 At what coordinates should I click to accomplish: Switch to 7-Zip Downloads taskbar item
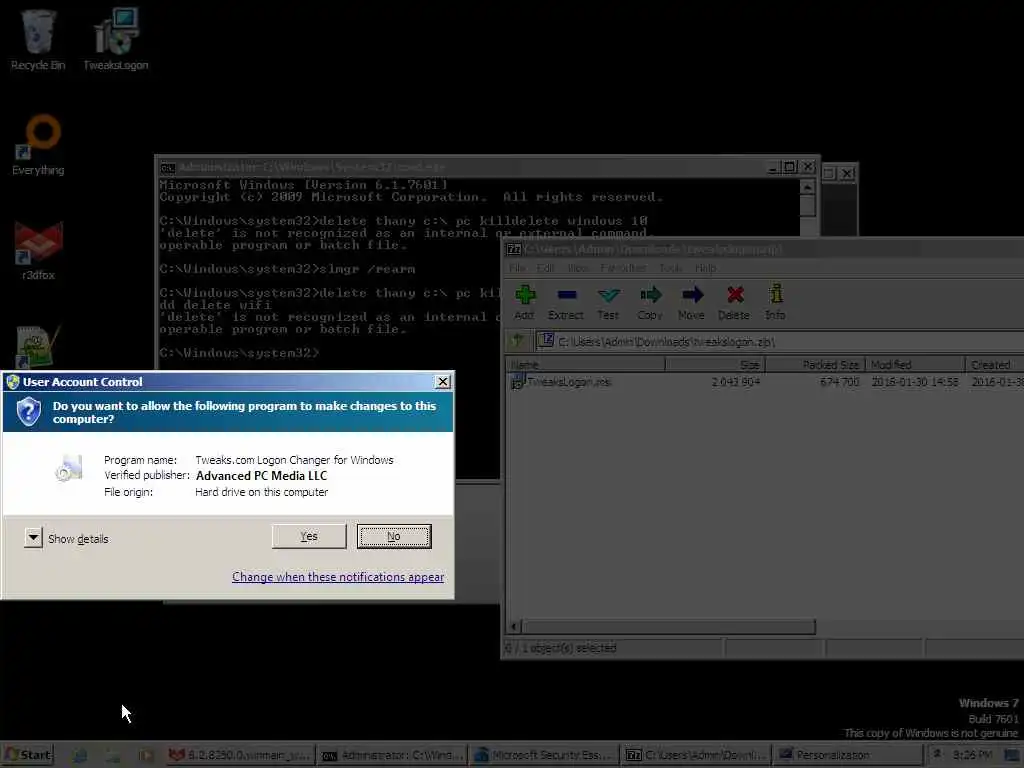697,755
